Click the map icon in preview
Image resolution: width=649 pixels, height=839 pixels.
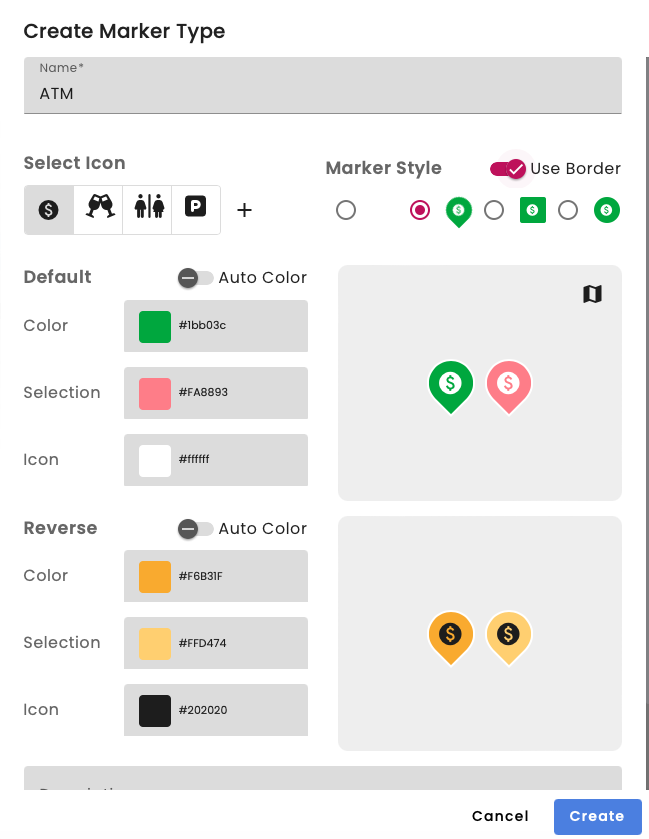pyautogui.click(x=592, y=293)
